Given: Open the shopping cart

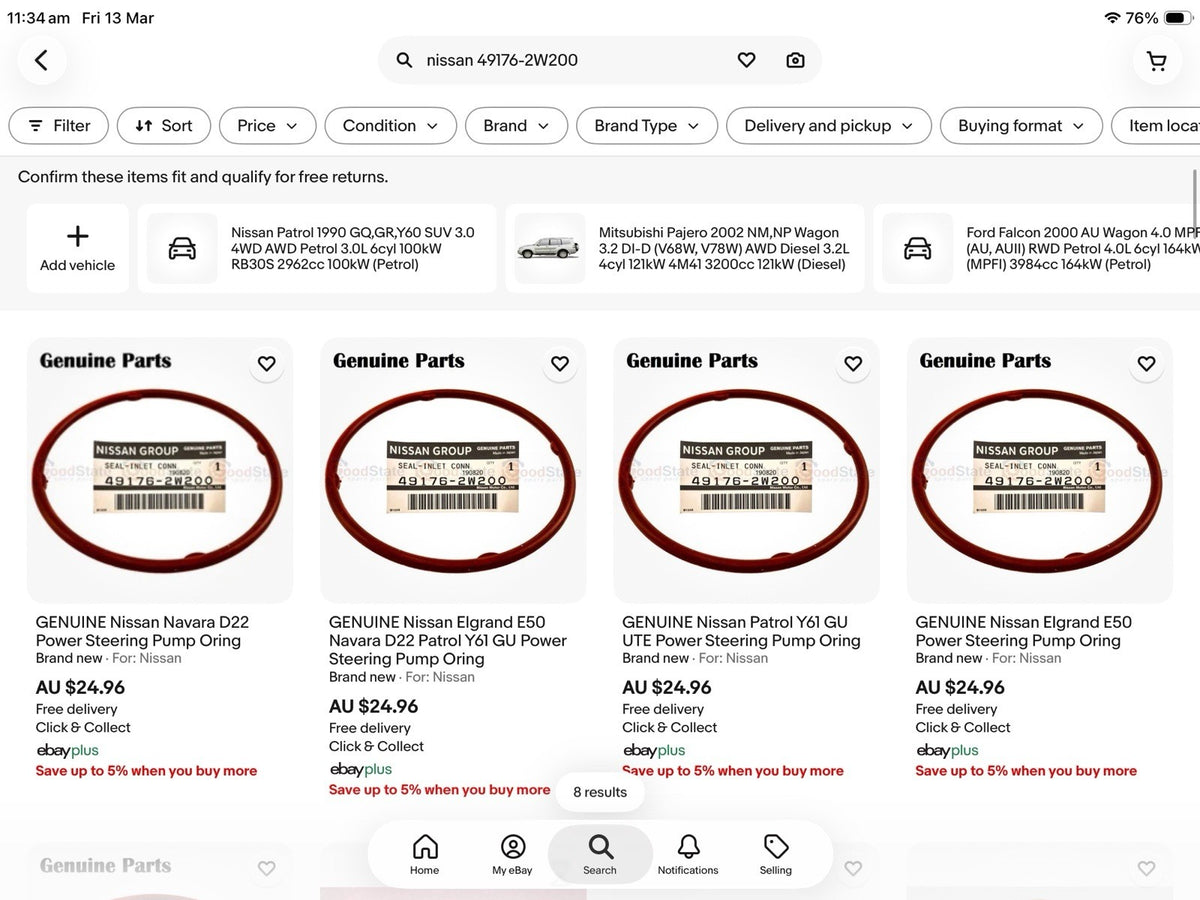Looking at the screenshot, I should (x=1157, y=61).
